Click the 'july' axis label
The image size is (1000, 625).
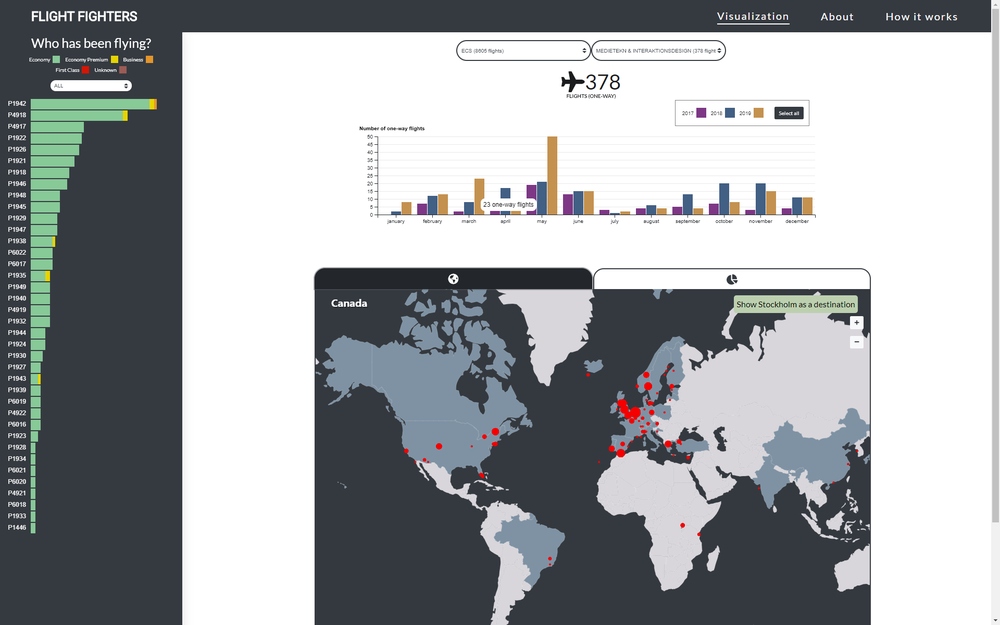pos(615,221)
